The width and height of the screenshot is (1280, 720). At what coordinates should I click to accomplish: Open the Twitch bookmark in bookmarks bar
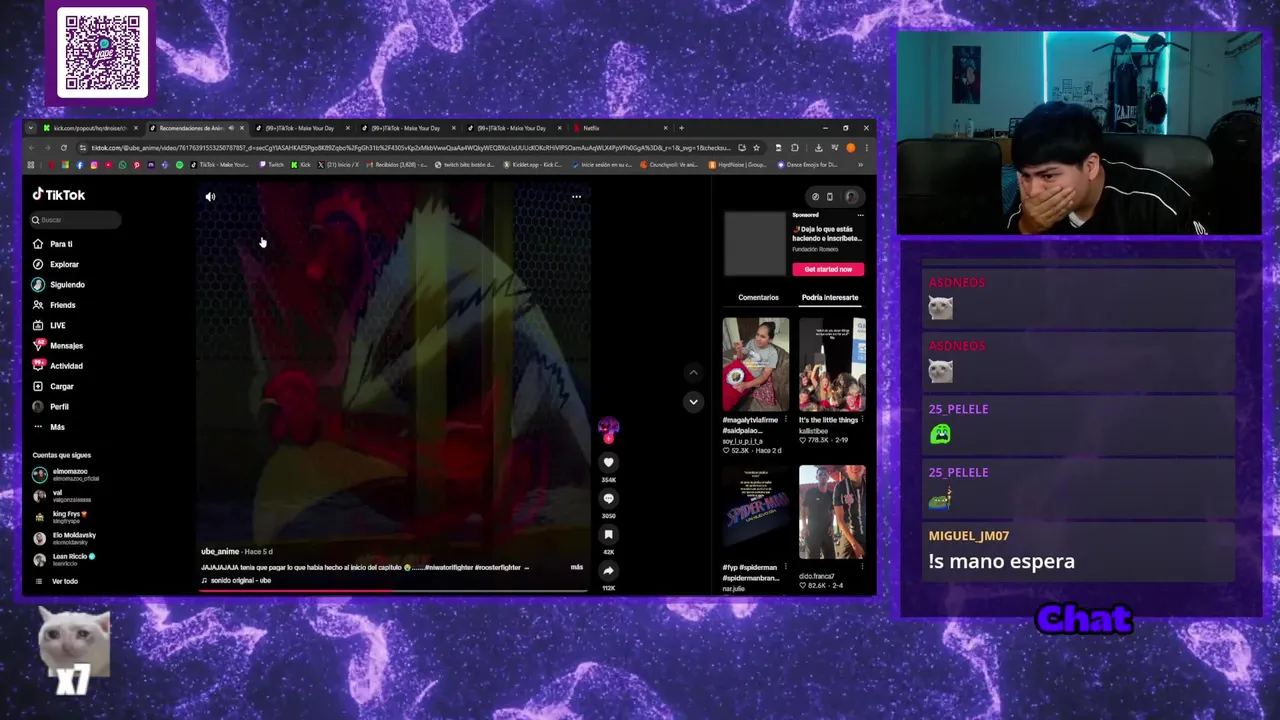[x=271, y=165]
